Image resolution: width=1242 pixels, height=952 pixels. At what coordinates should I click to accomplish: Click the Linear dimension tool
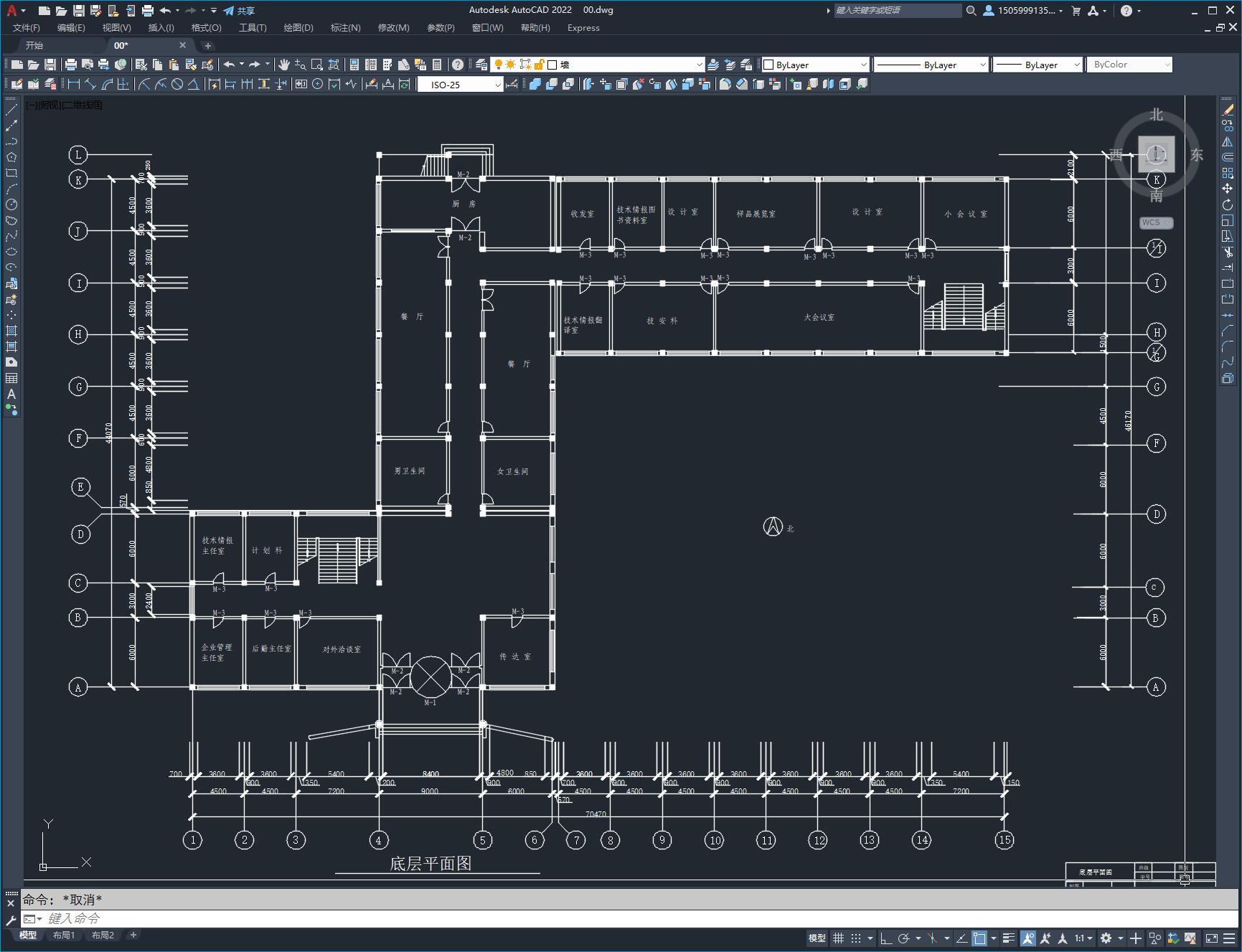[74, 85]
